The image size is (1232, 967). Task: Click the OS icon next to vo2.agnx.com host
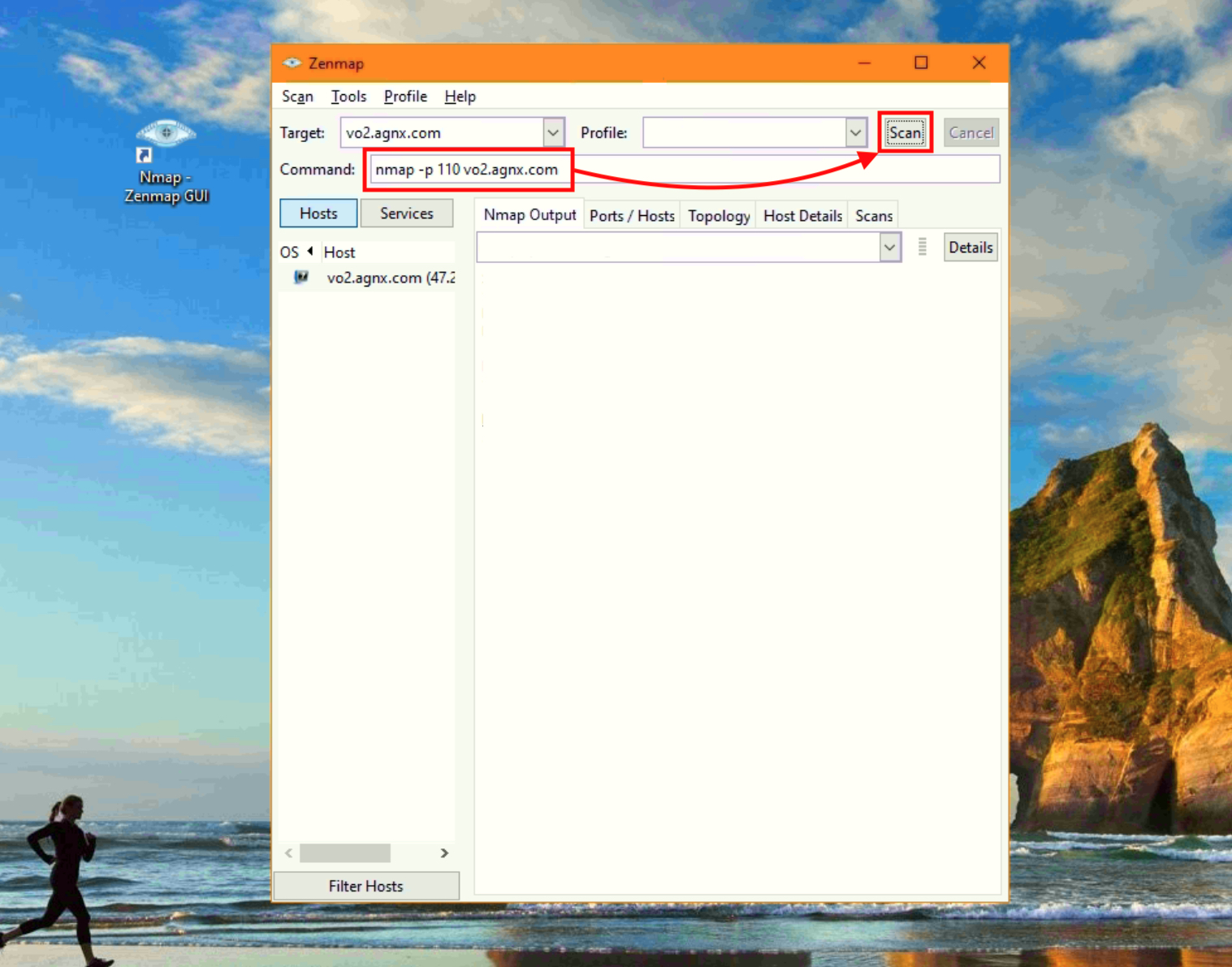[301, 278]
